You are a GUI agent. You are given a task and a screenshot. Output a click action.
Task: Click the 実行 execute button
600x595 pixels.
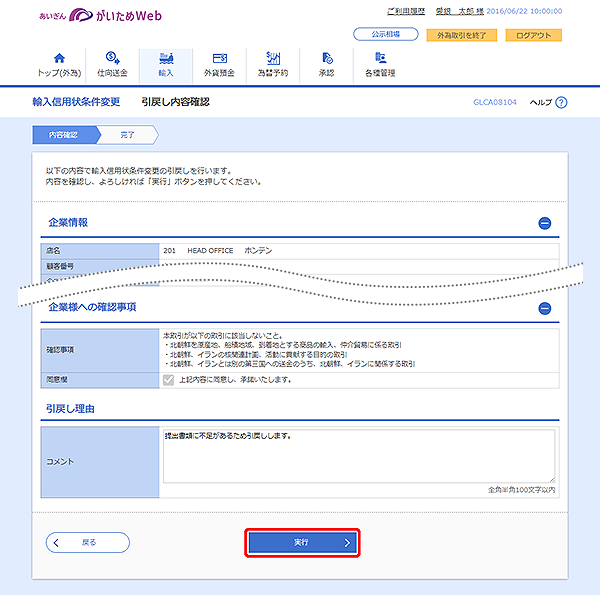(302, 543)
